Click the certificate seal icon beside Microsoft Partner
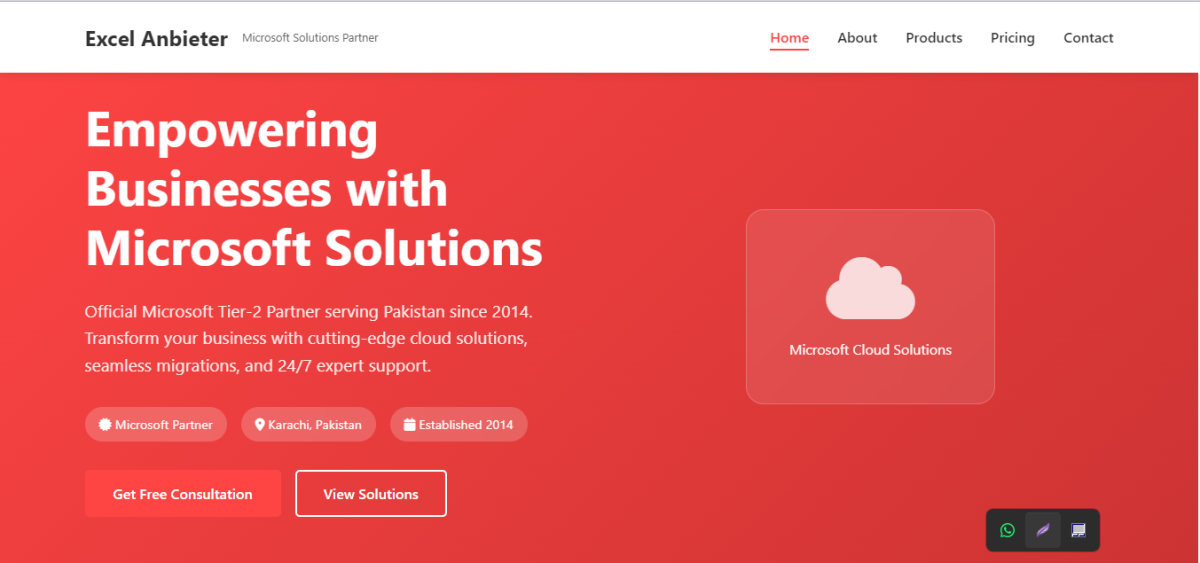This screenshot has width=1200, height=563. [x=105, y=425]
